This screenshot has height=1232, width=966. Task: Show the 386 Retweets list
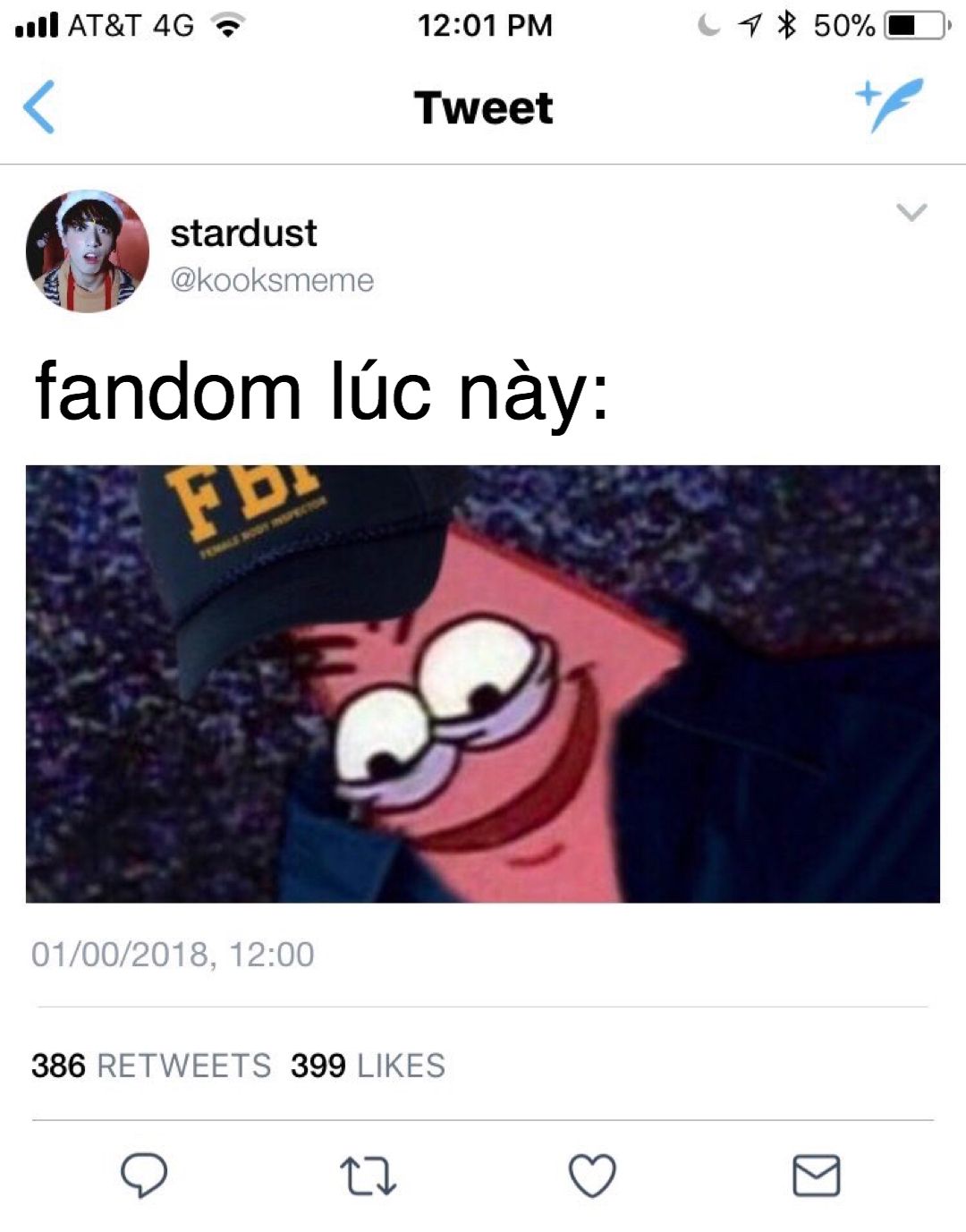coord(151,1066)
